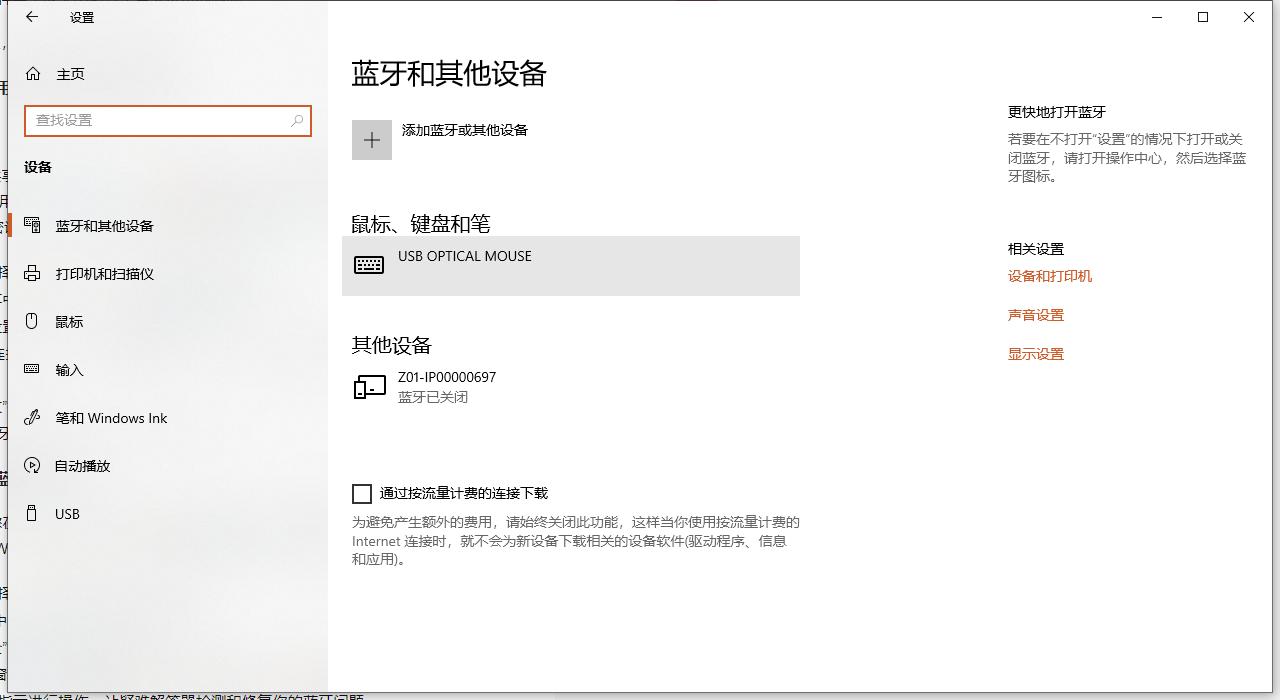Open 显示设置 from related settings
This screenshot has height=700, width=1280.
(1035, 352)
